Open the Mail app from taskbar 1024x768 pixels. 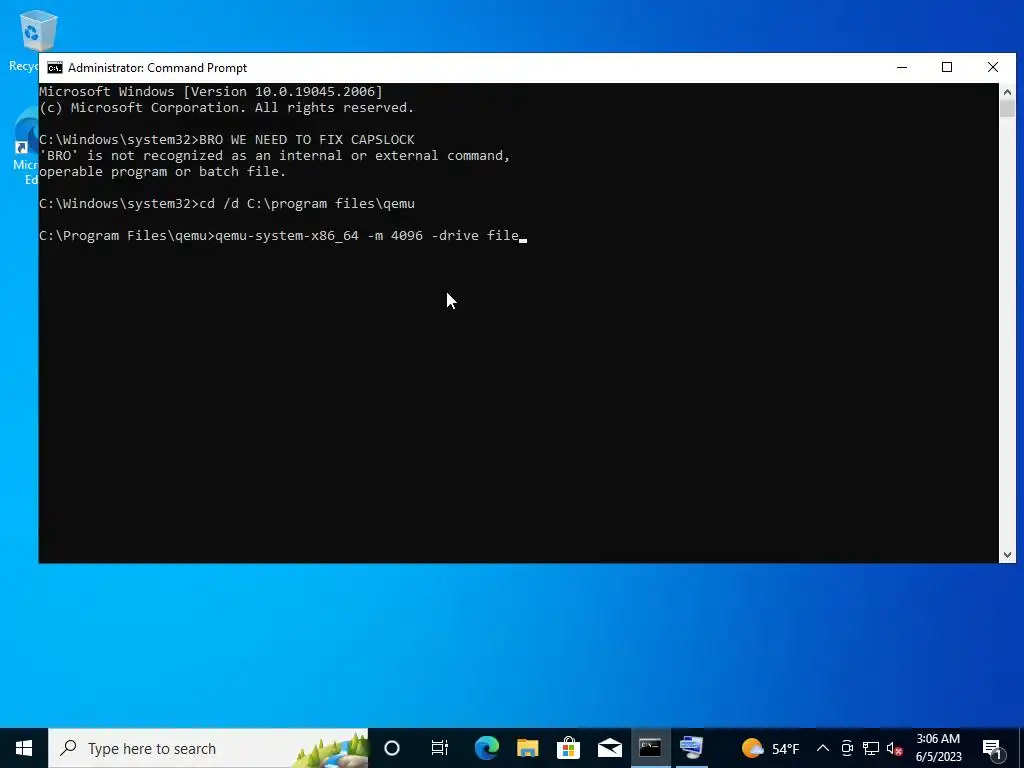[610, 748]
